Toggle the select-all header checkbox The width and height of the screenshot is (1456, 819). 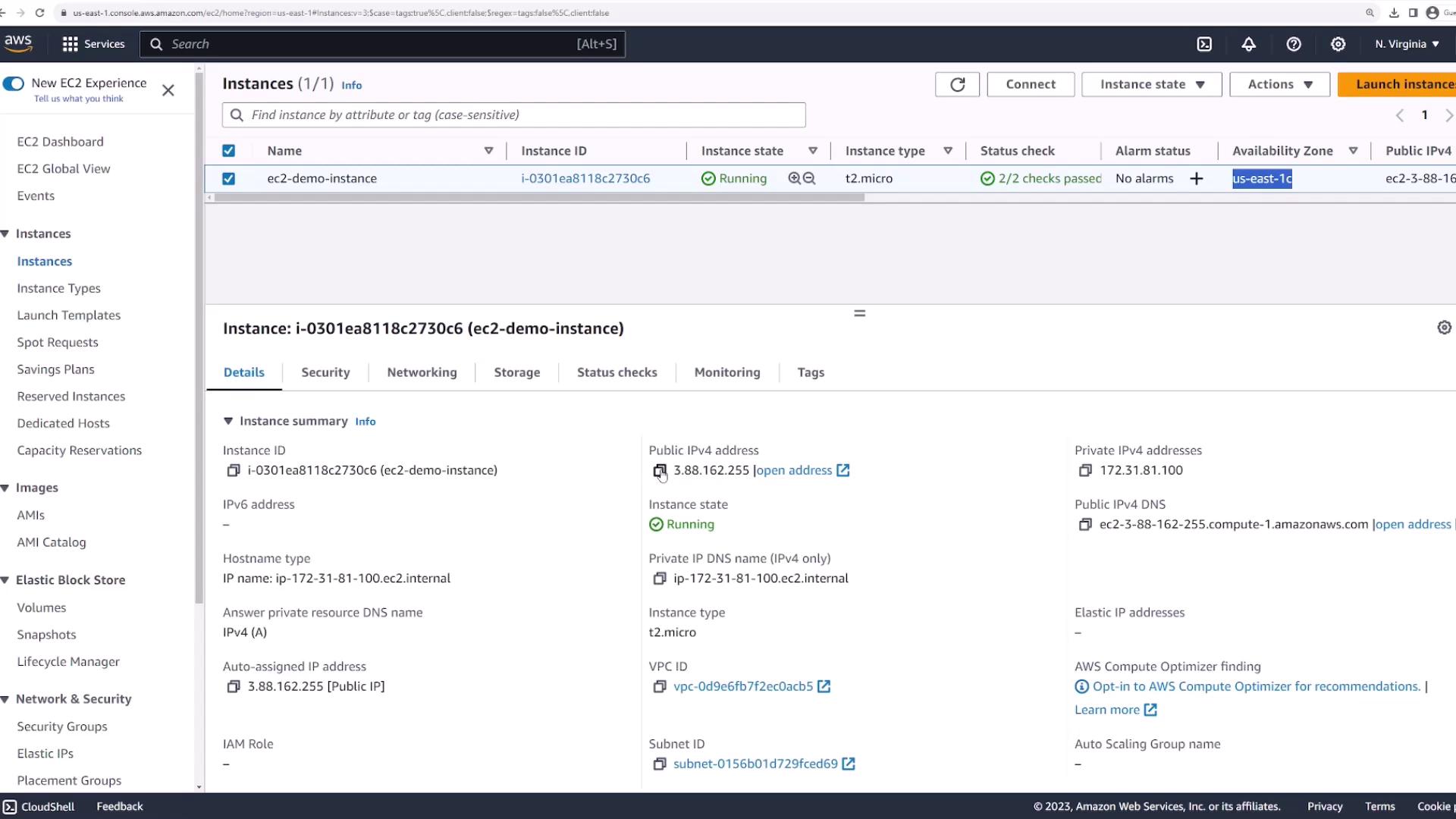click(x=228, y=151)
